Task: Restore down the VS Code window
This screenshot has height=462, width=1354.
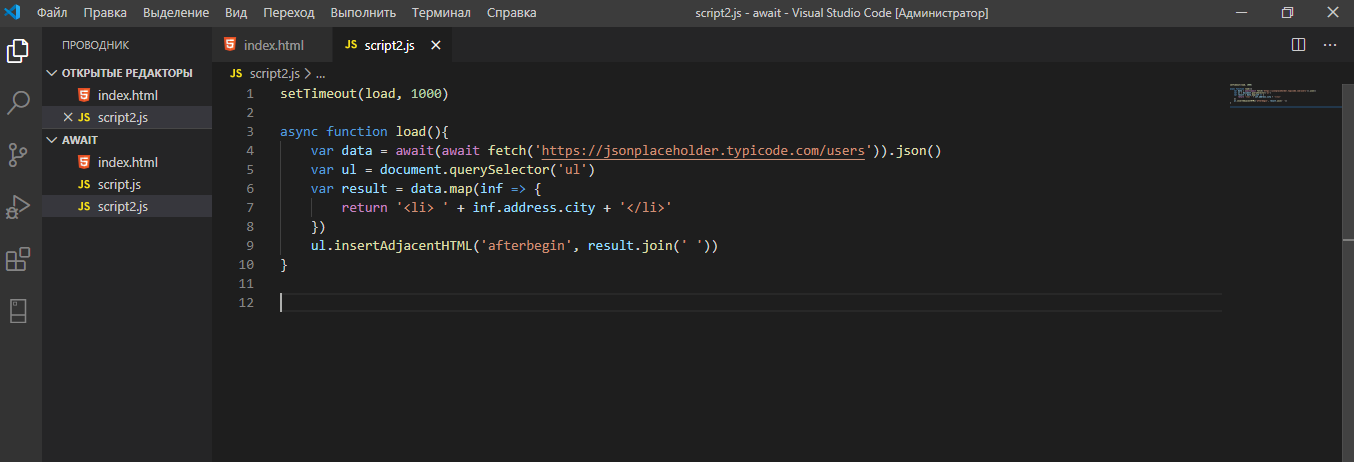Action: [x=1287, y=13]
